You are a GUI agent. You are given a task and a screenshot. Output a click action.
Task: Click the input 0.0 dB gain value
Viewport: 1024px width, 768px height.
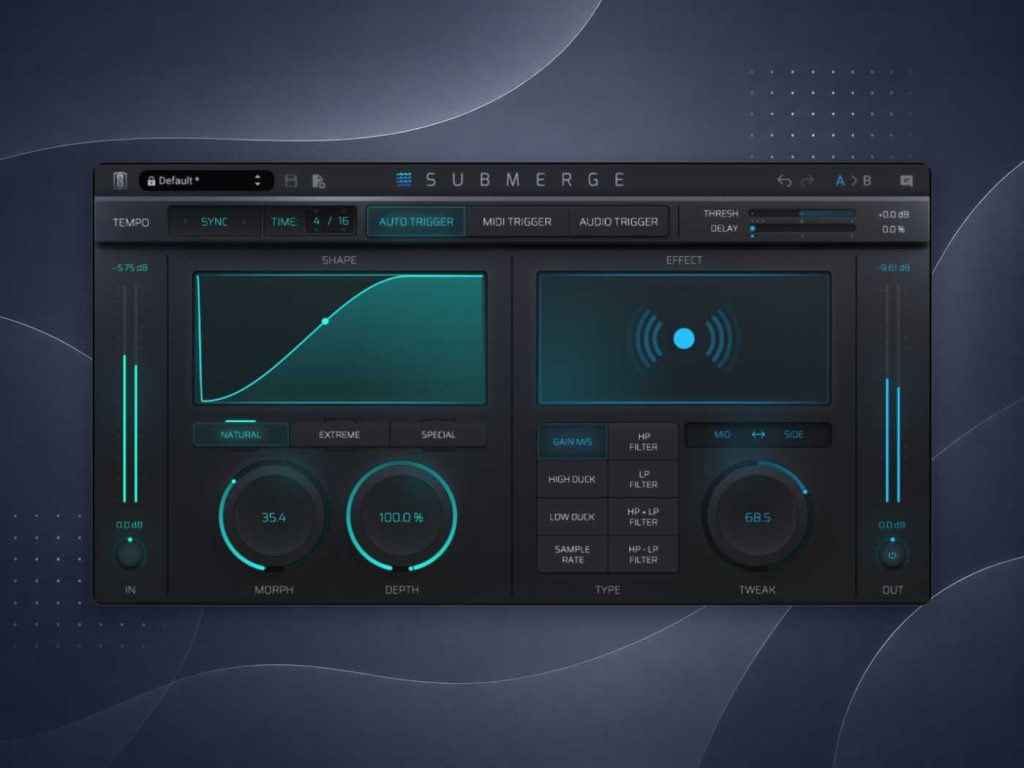point(129,525)
